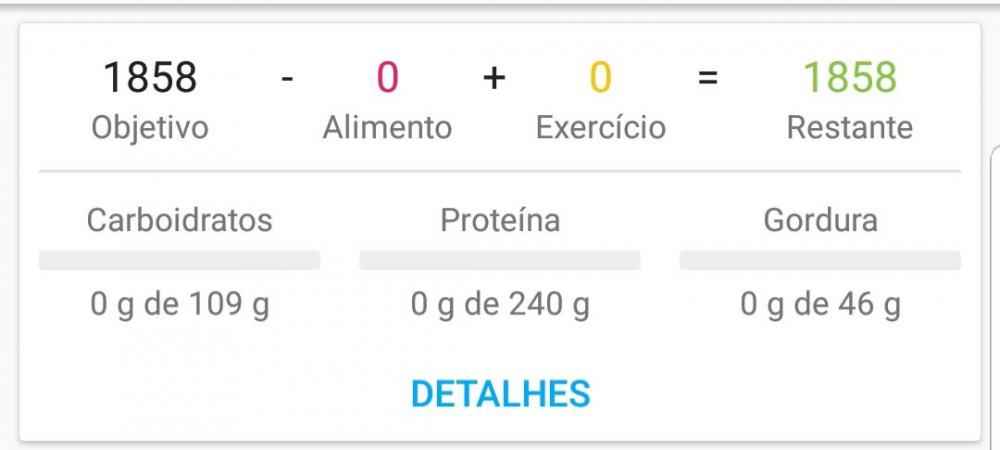Tap the pink Alimento zero value
Screen dimensions: 1000x450
(387, 78)
